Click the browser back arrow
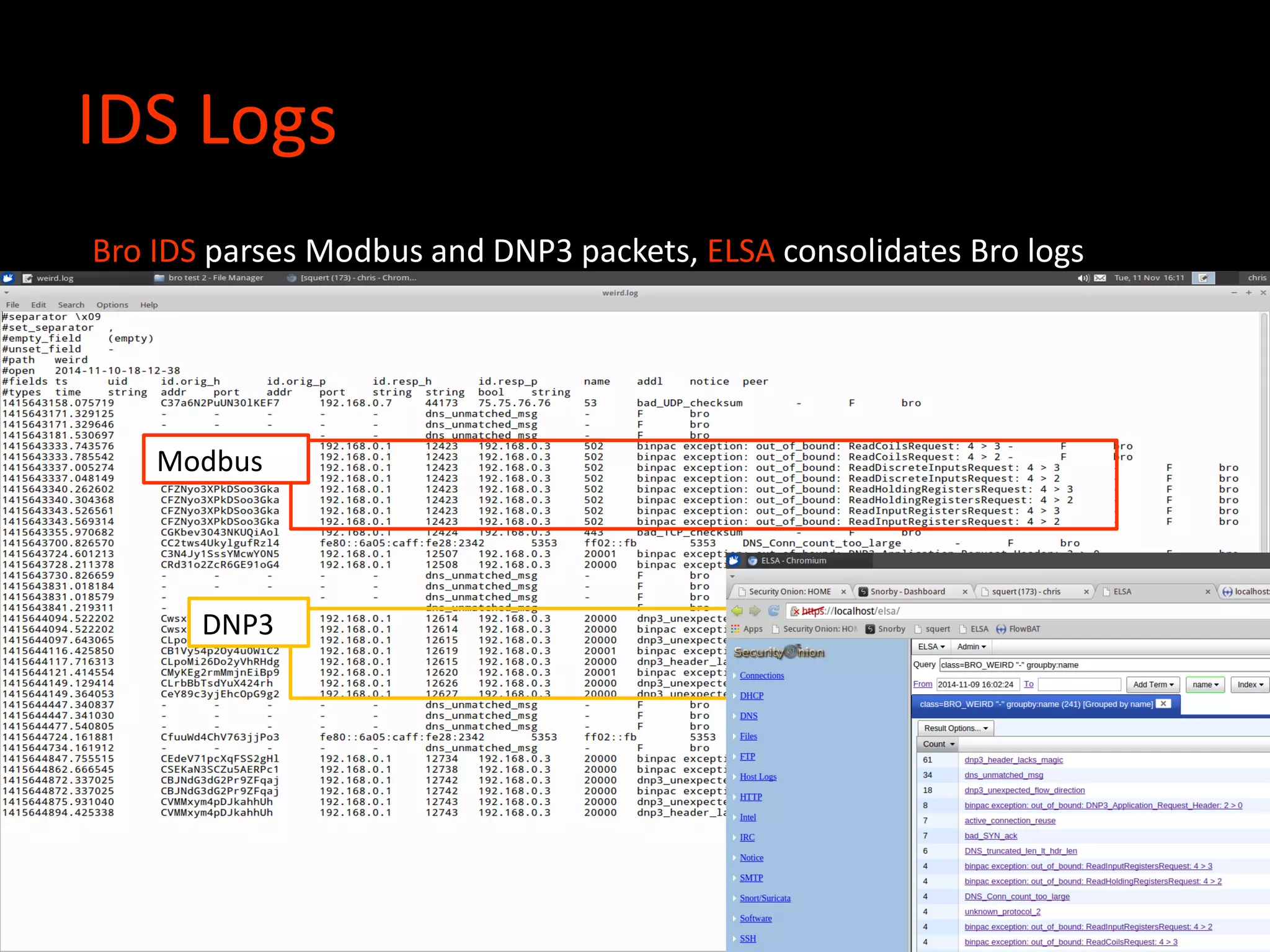Image resolution: width=1270 pixels, height=952 pixels. point(737,611)
